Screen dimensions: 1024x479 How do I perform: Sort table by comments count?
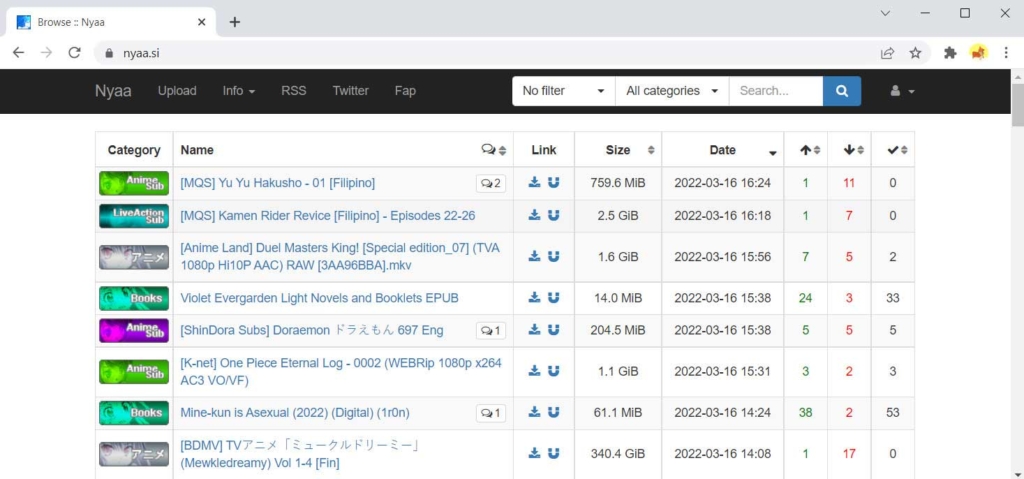[494, 150]
